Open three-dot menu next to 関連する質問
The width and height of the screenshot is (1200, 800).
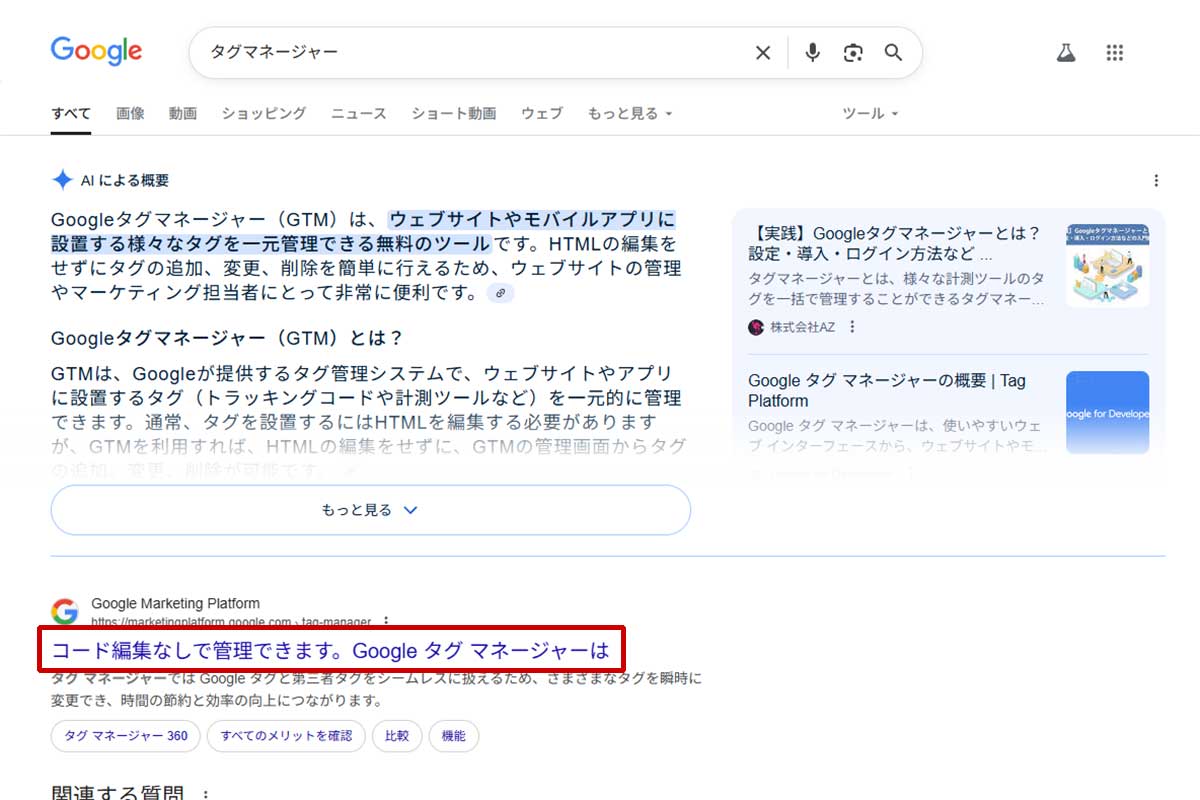coord(205,794)
